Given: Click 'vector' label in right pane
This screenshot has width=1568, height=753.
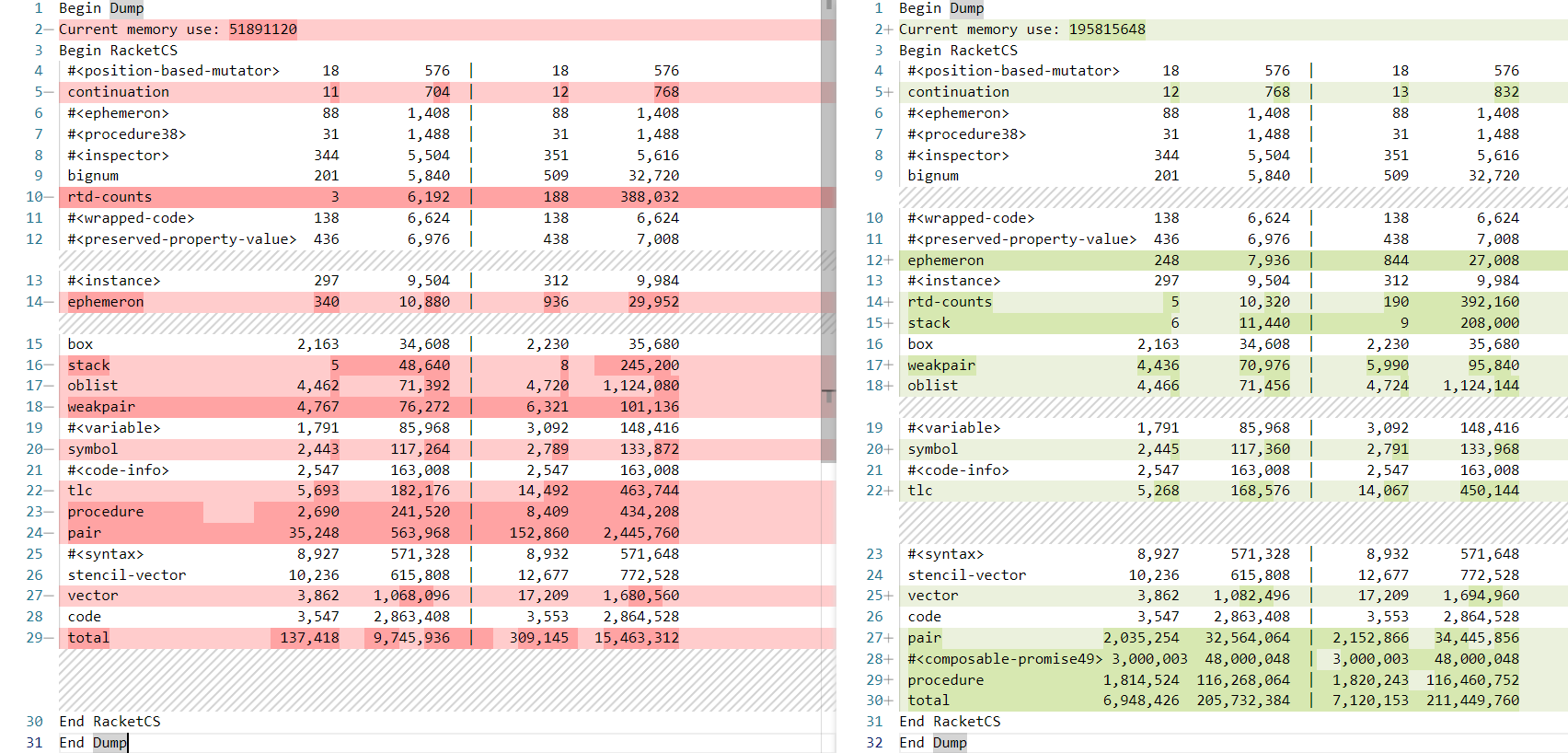Looking at the screenshot, I should pyautogui.click(x=933, y=596).
